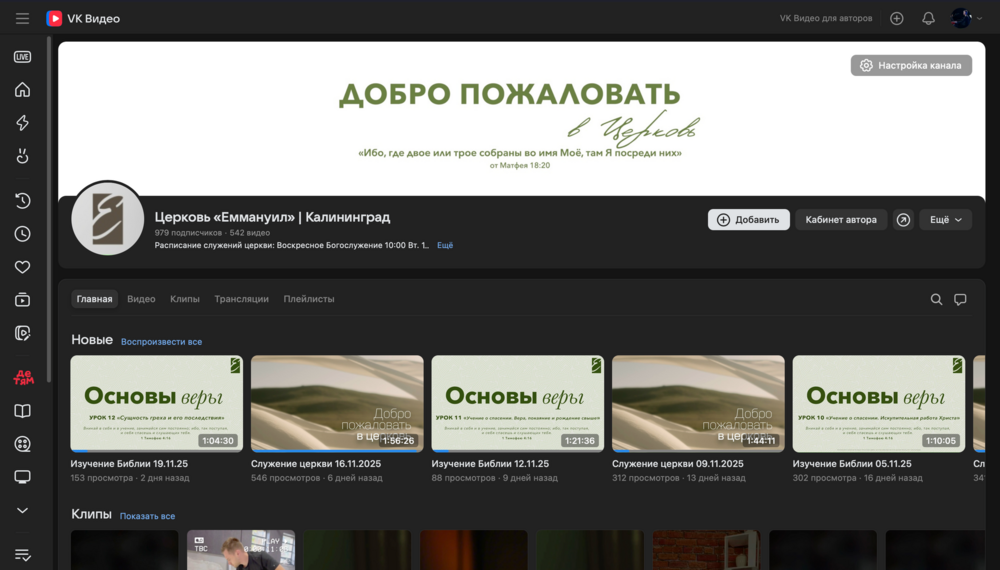The image size is (1000, 570).
Task: Open liked videos heart icon
Action: point(22,267)
